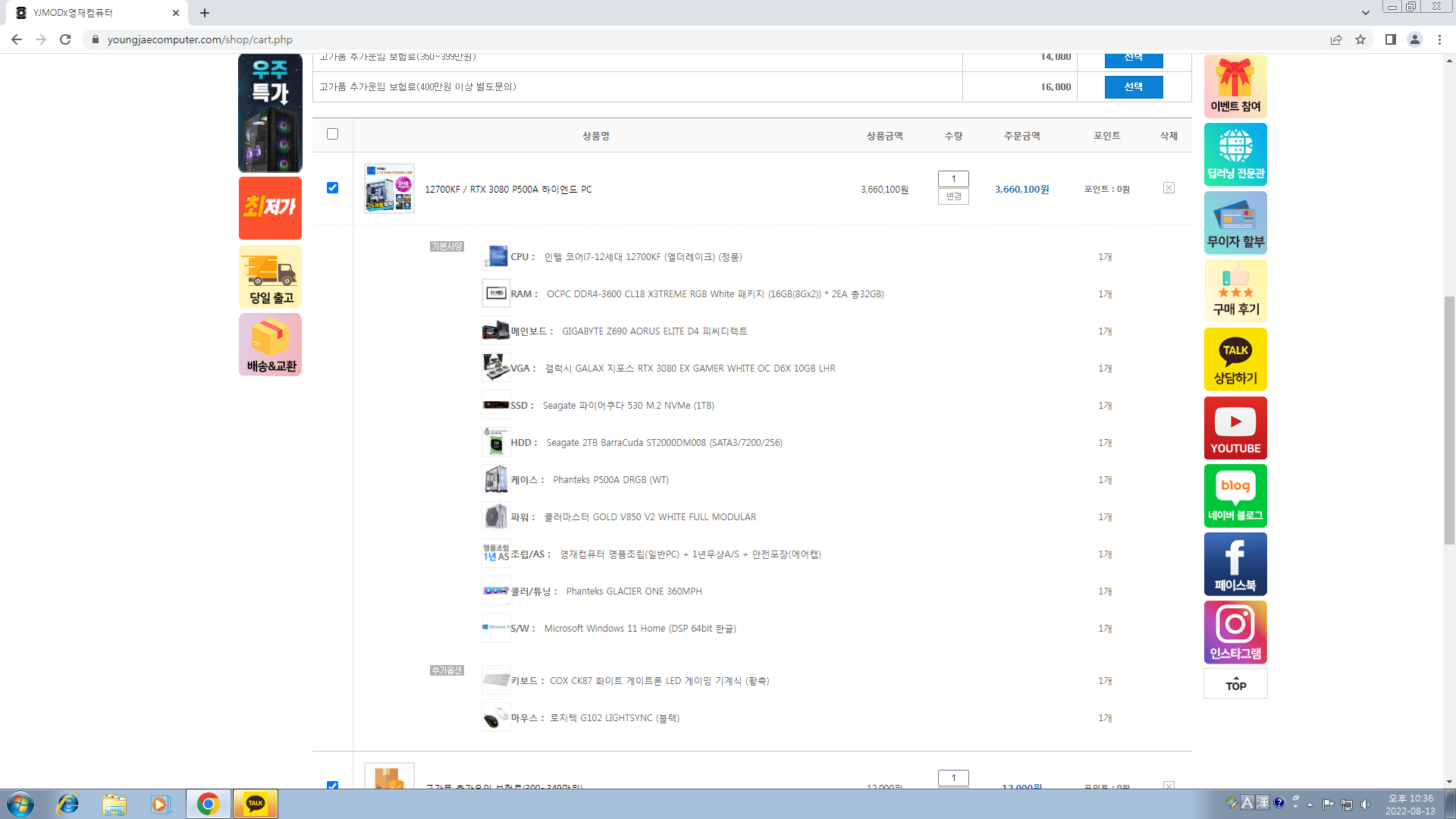Toggle the select-all checkbox in table header

pos(332,134)
